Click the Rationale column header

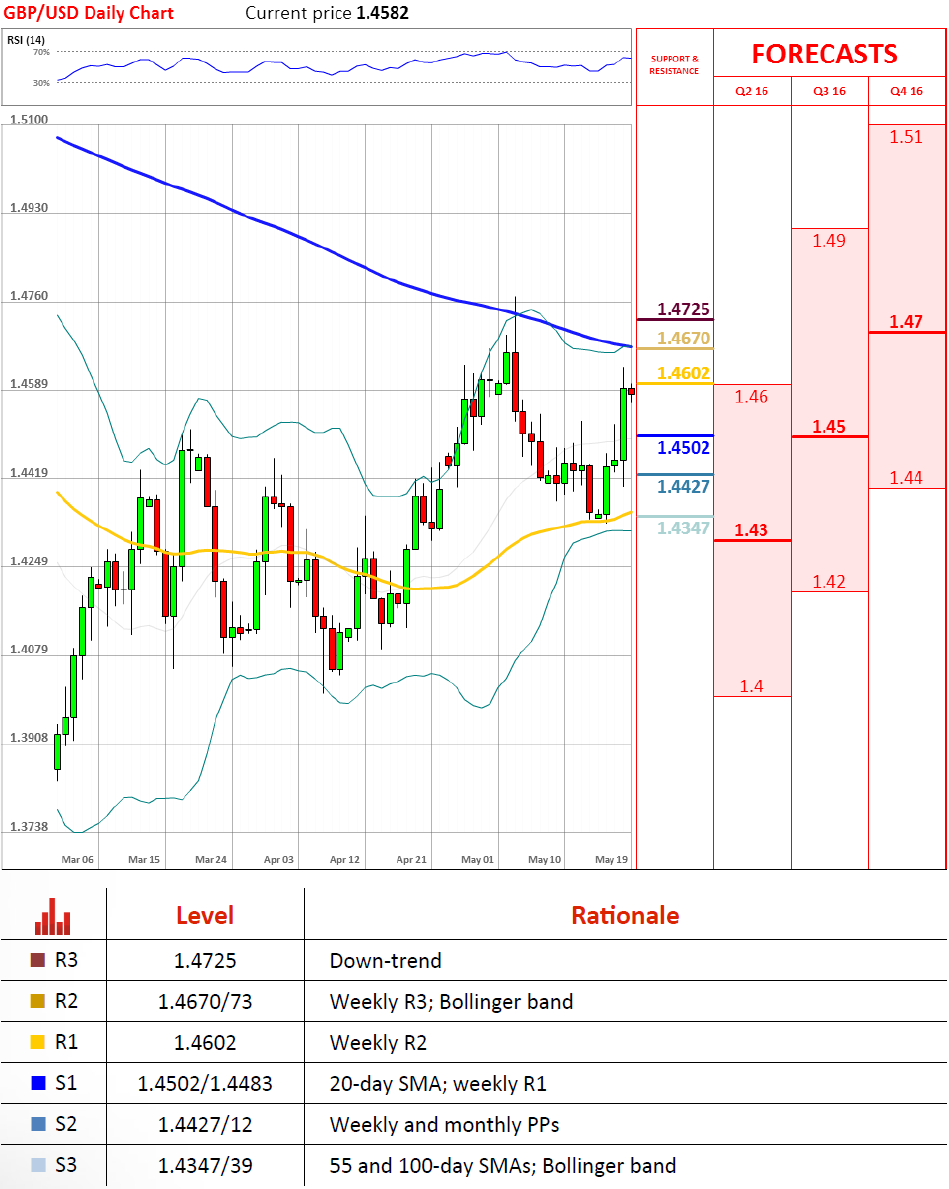[x=625, y=915]
